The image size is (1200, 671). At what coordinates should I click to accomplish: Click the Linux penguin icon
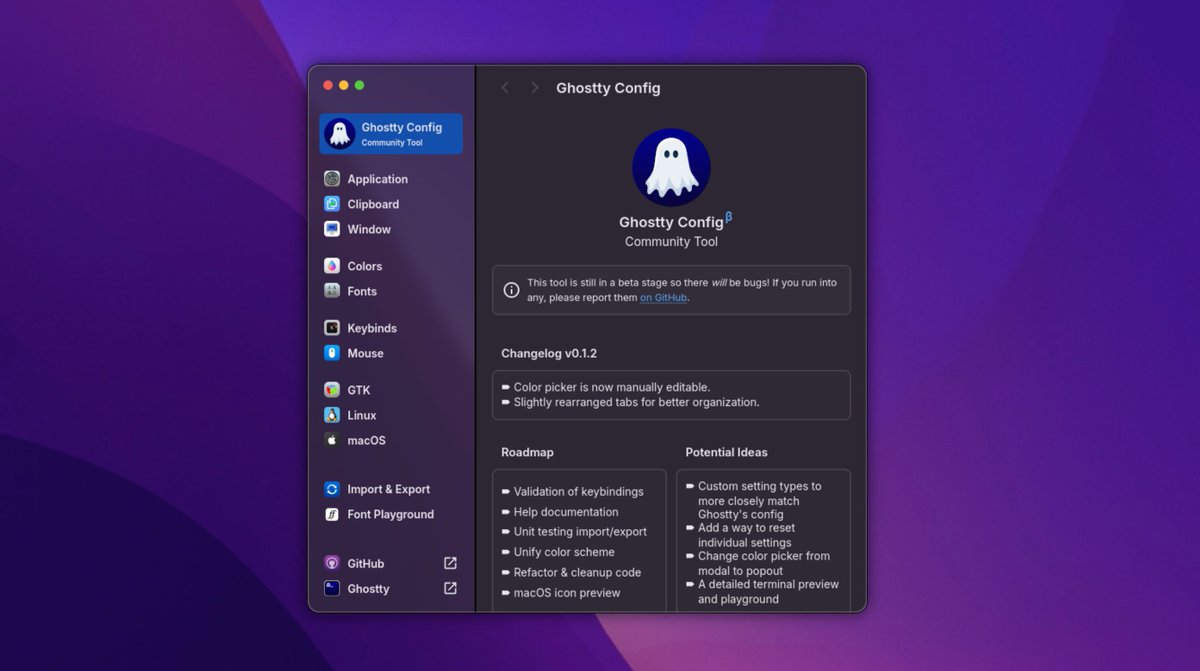point(332,415)
